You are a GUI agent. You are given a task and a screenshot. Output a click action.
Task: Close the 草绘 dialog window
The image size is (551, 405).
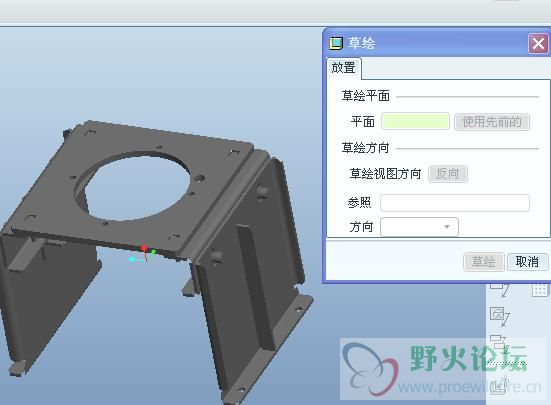pos(538,44)
